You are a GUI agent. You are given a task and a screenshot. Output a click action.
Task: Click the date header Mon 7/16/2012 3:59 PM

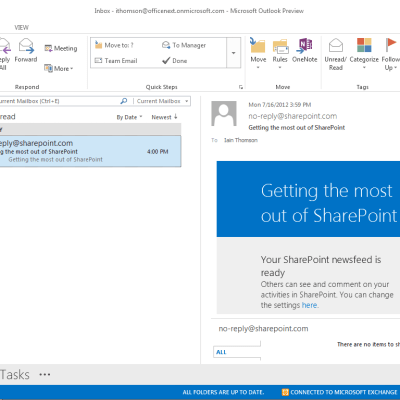tap(280, 105)
